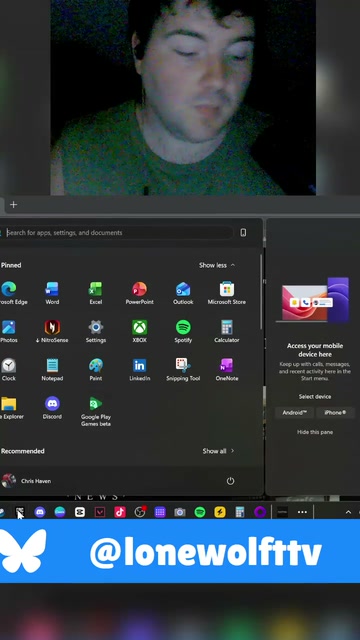
Task: Open Chris Haven user account menu
Action: click(x=26, y=481)
